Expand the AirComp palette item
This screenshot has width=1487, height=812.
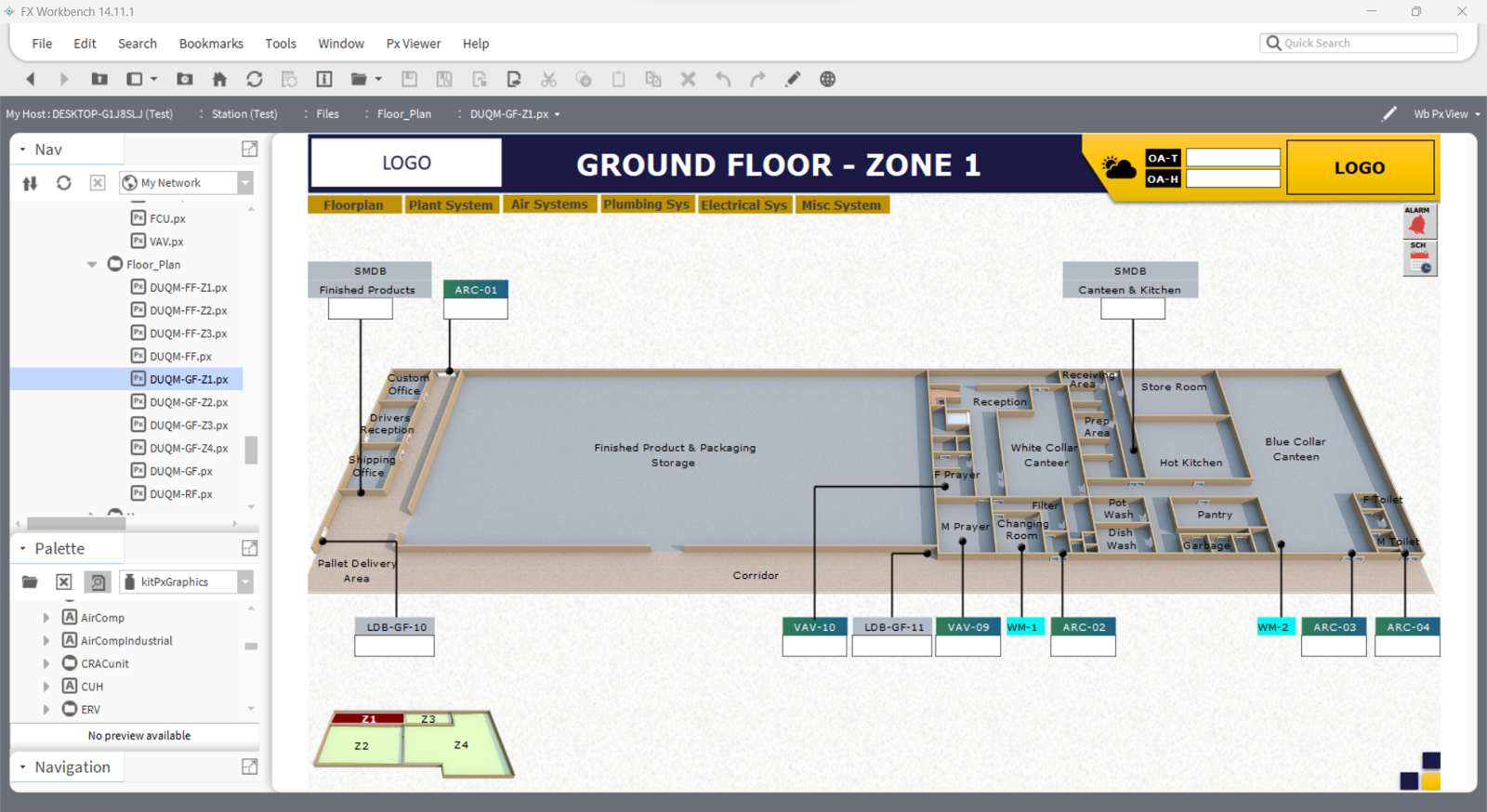(x=46, y=618)
